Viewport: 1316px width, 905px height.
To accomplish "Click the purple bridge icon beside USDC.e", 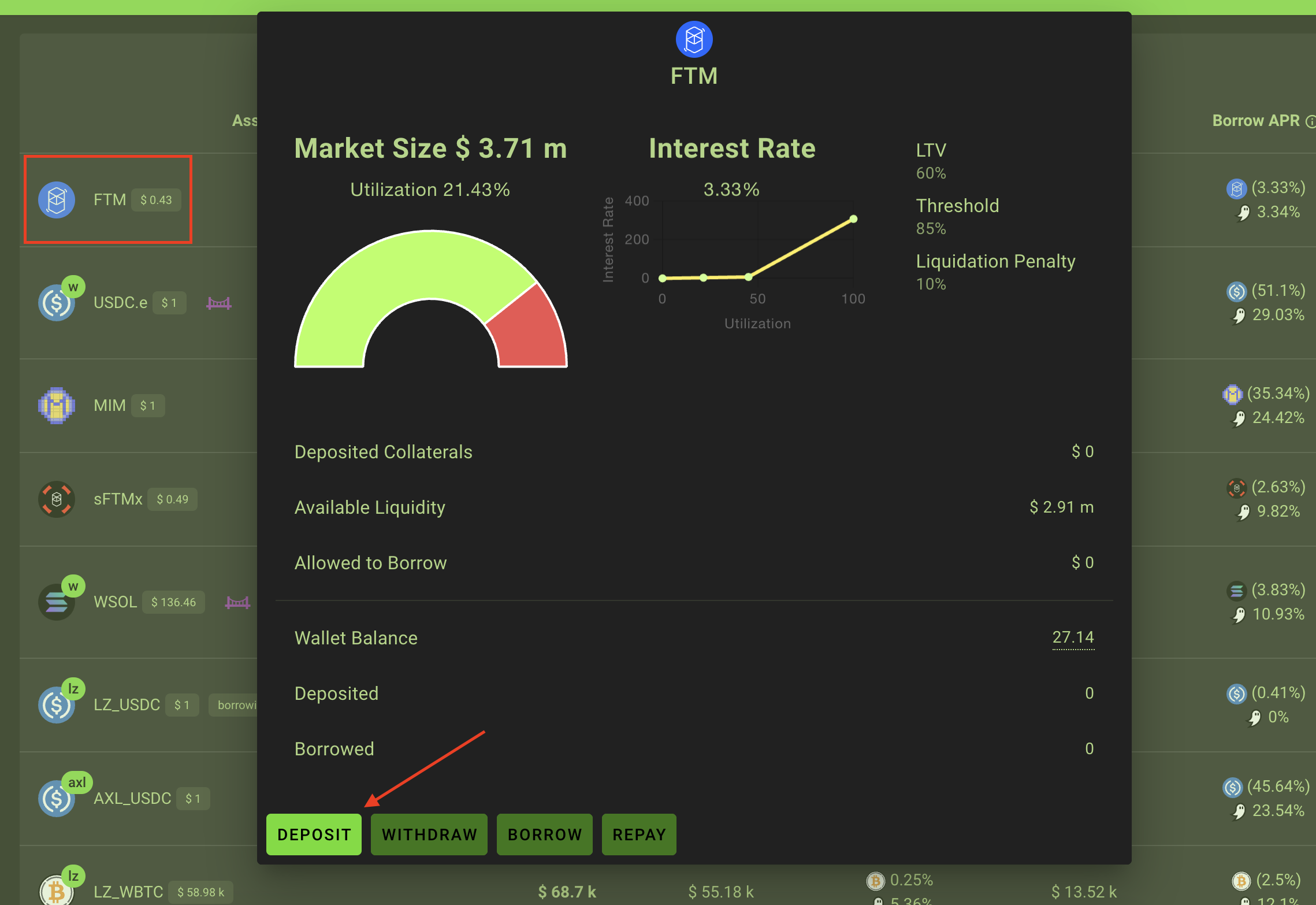I will click(x=219, y=303).
